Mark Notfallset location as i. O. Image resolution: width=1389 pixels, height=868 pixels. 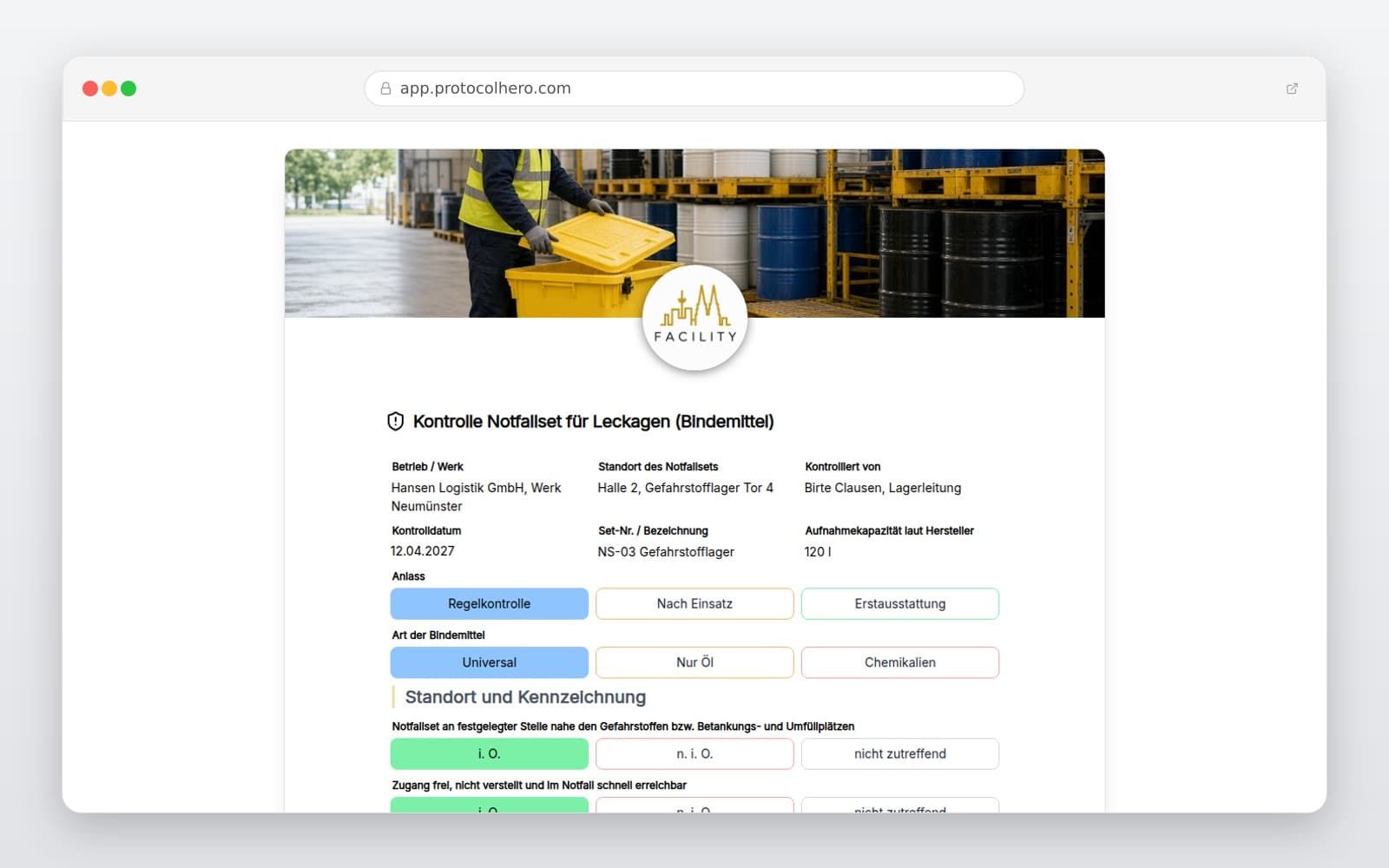(x=490, y=753)
